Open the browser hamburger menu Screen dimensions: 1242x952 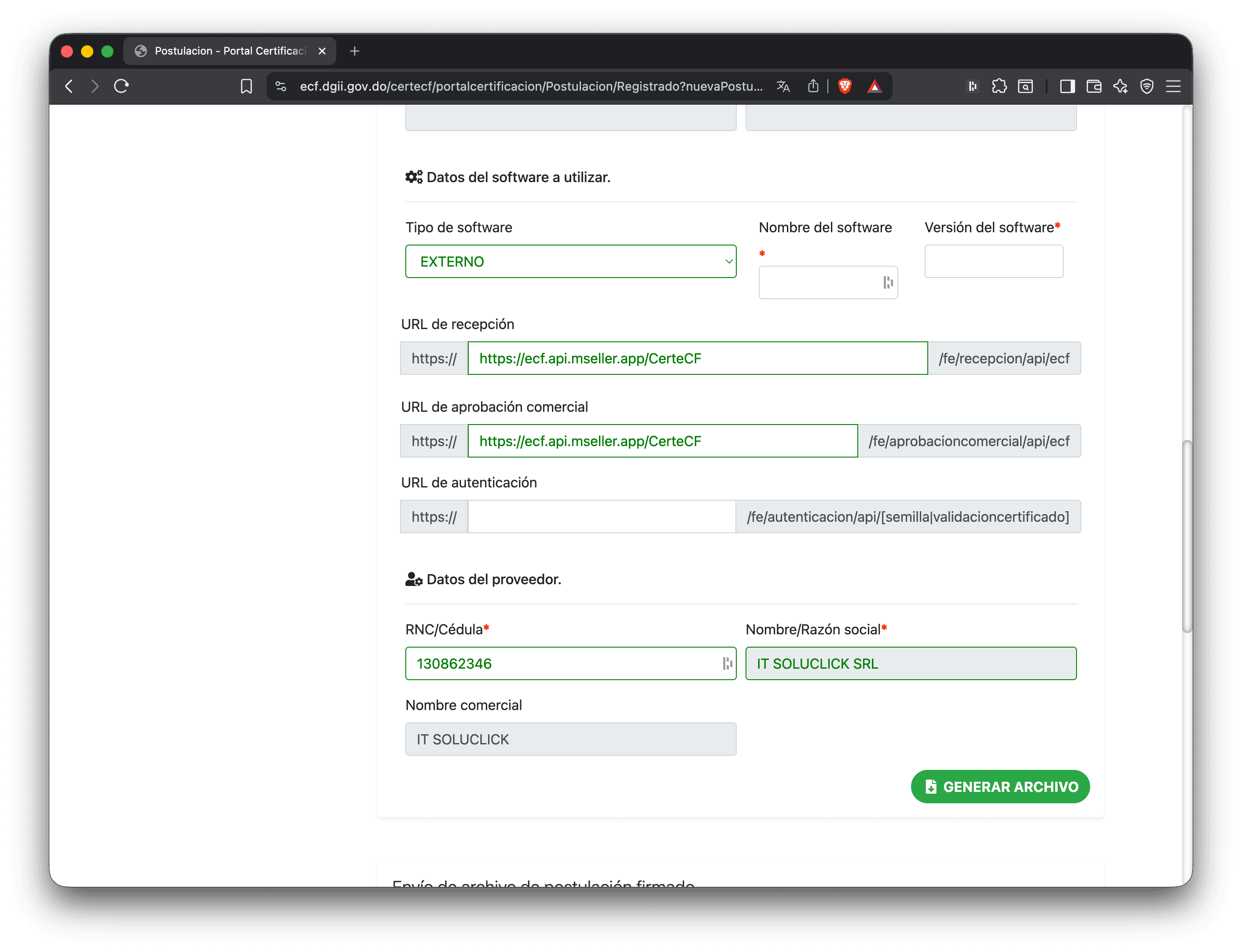pyautogui.click(x=1173, y=86)
